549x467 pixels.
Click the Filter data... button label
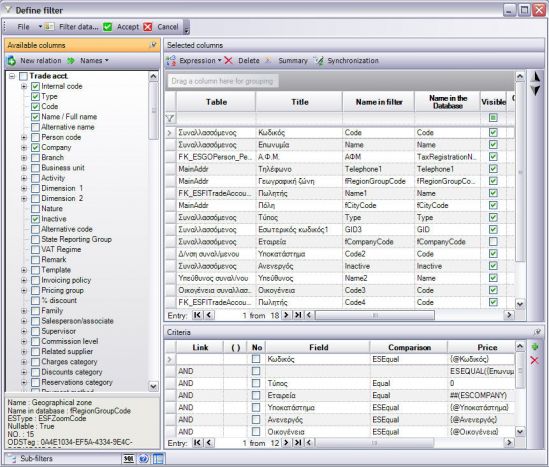click(x=79, y=27)
